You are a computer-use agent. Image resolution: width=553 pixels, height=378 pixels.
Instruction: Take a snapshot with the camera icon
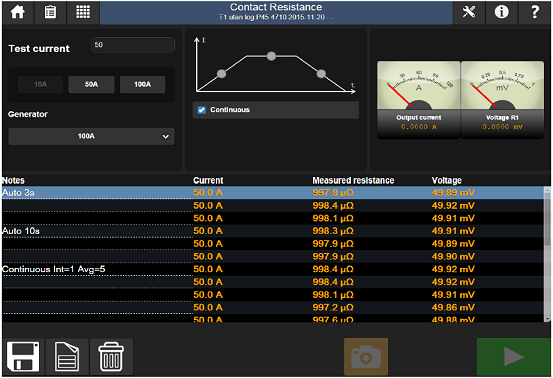tap(366, 356)
